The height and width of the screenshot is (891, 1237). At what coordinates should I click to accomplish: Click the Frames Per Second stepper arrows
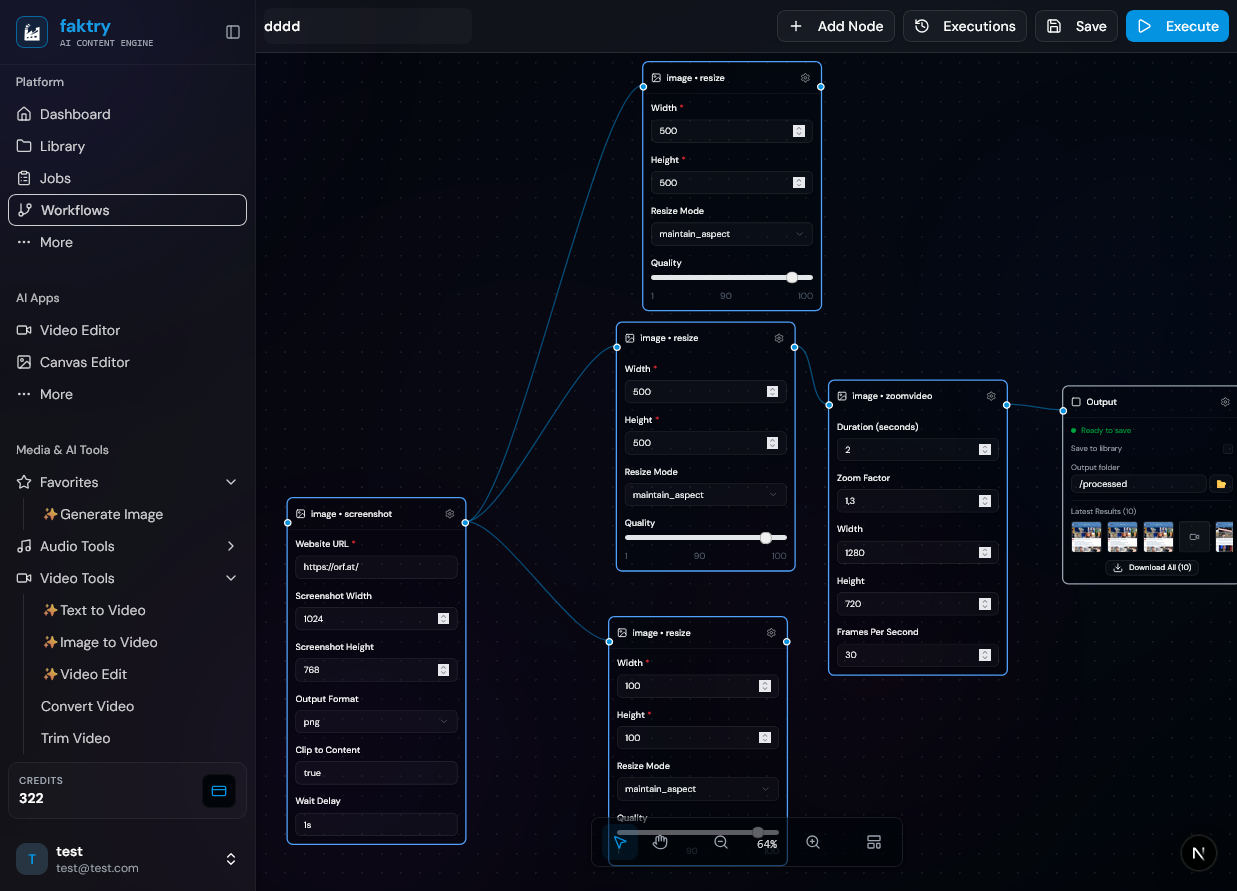click(x=985, y=655)
